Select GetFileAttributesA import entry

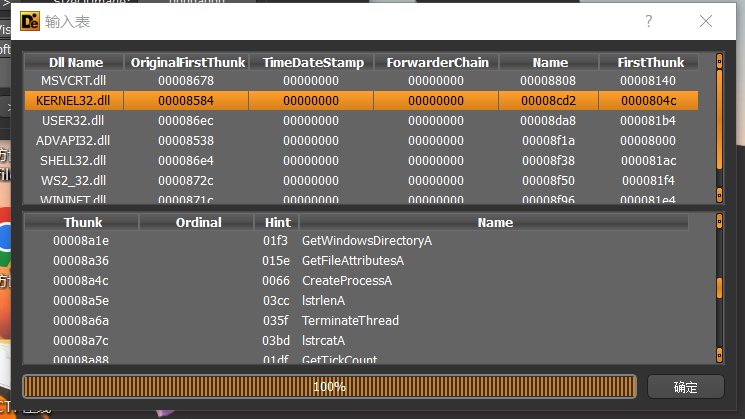356,261
